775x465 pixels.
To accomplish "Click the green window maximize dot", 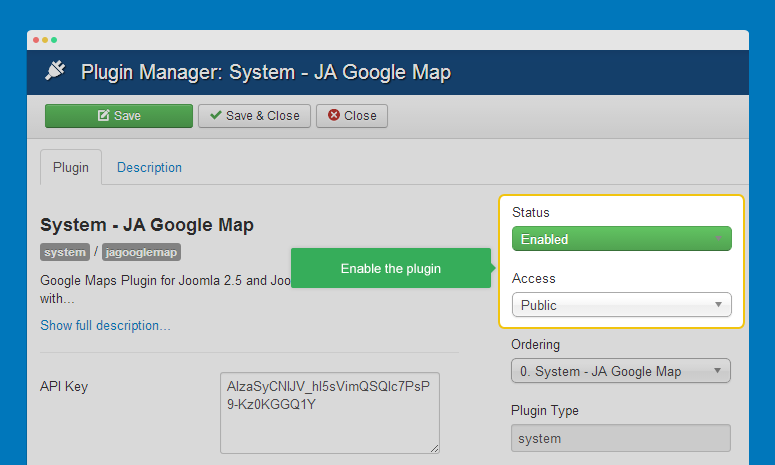I will (x=54, y=40).
